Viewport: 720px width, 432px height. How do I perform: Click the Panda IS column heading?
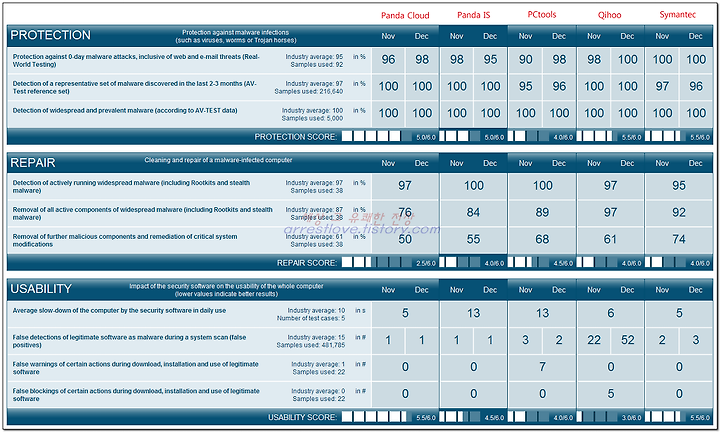[x=473, y=15]
